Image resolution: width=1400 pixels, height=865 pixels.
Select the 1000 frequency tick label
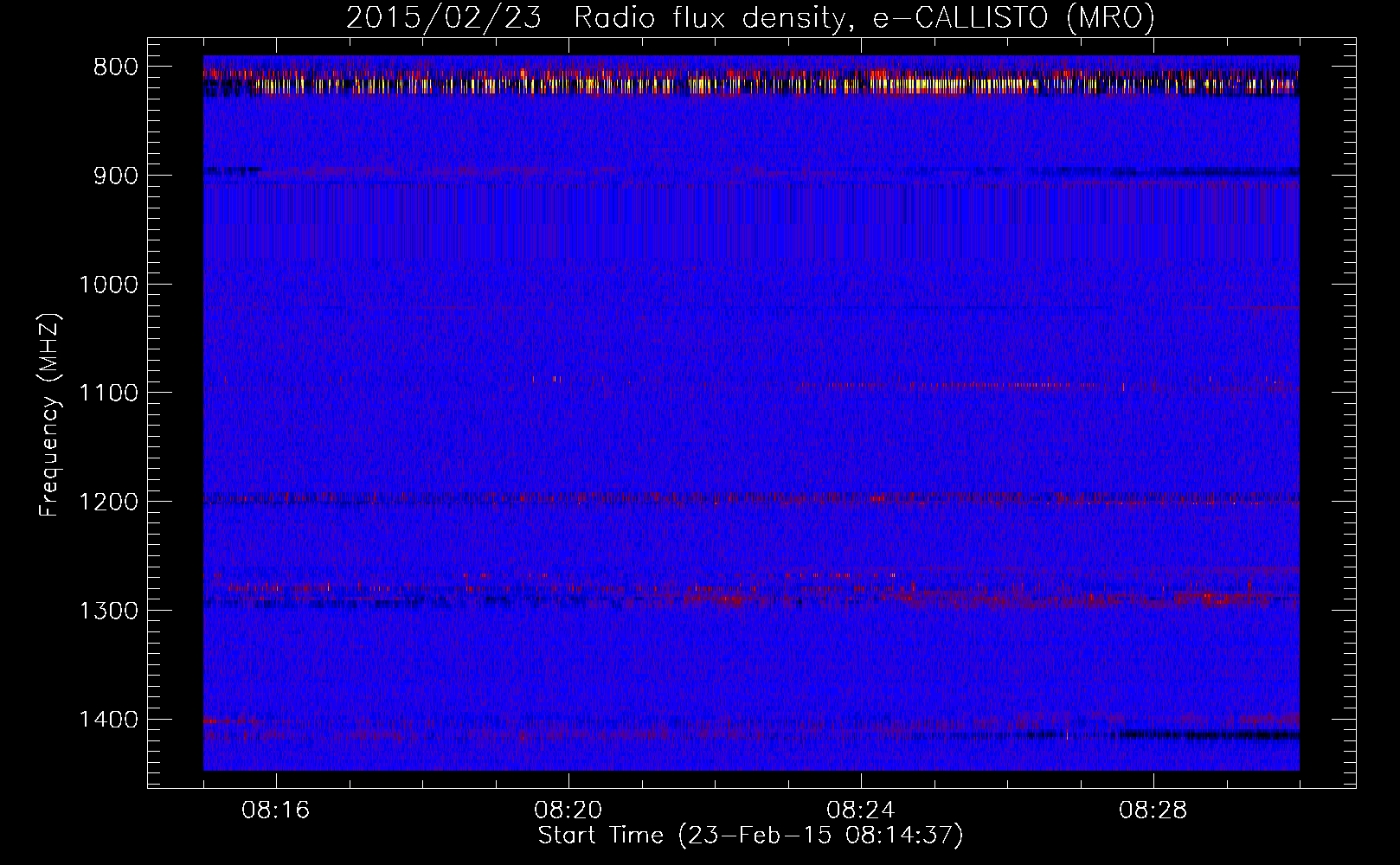click(x=108, y=285)
